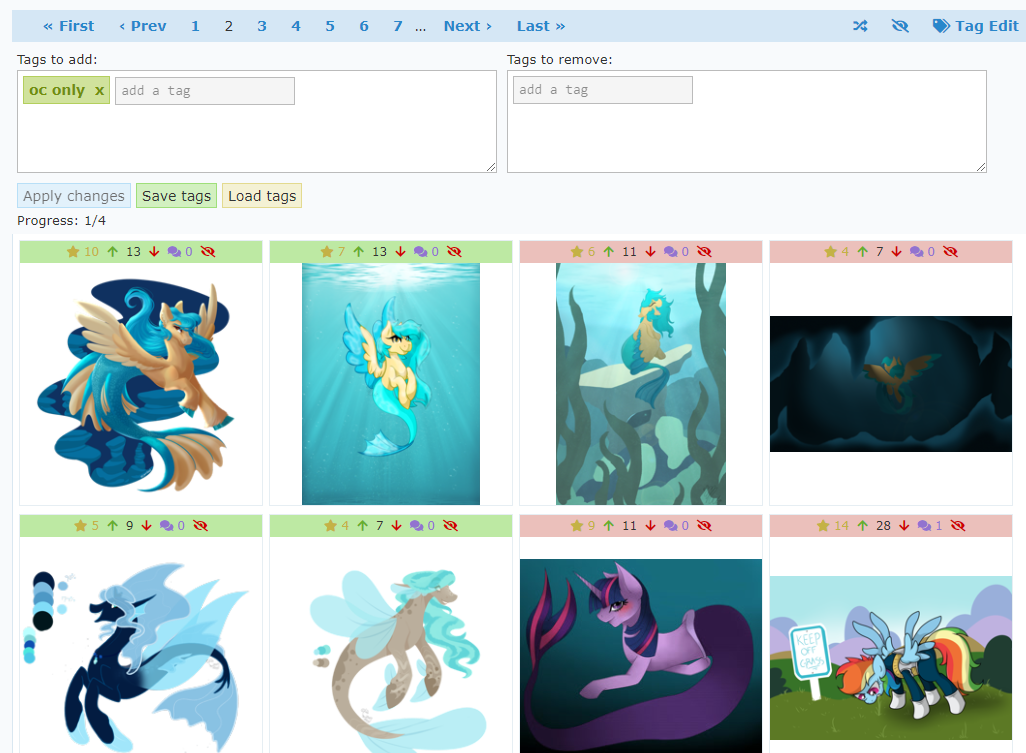Favorite the Rainbow Dash keep-off-grass image

823,526
